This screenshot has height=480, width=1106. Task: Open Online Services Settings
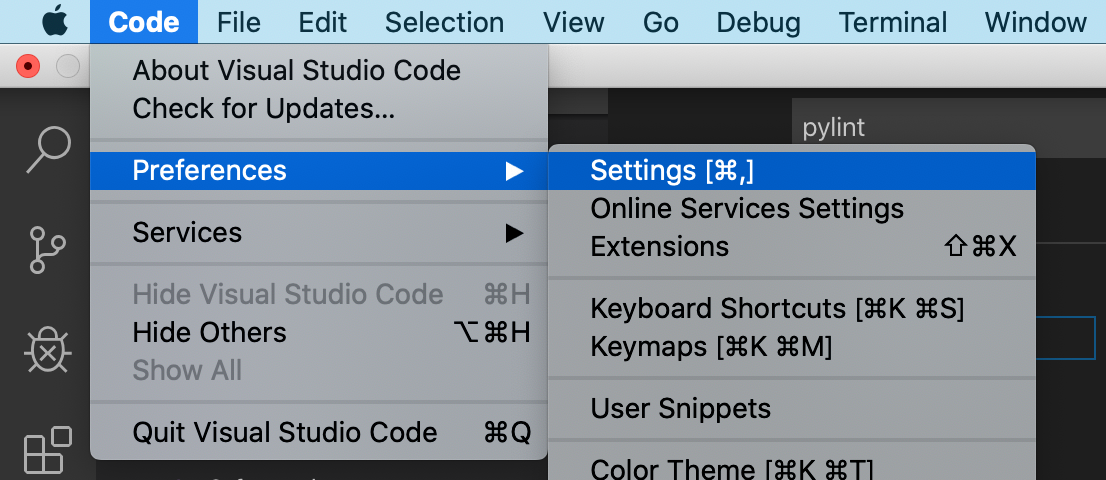(x=747, y=209)
